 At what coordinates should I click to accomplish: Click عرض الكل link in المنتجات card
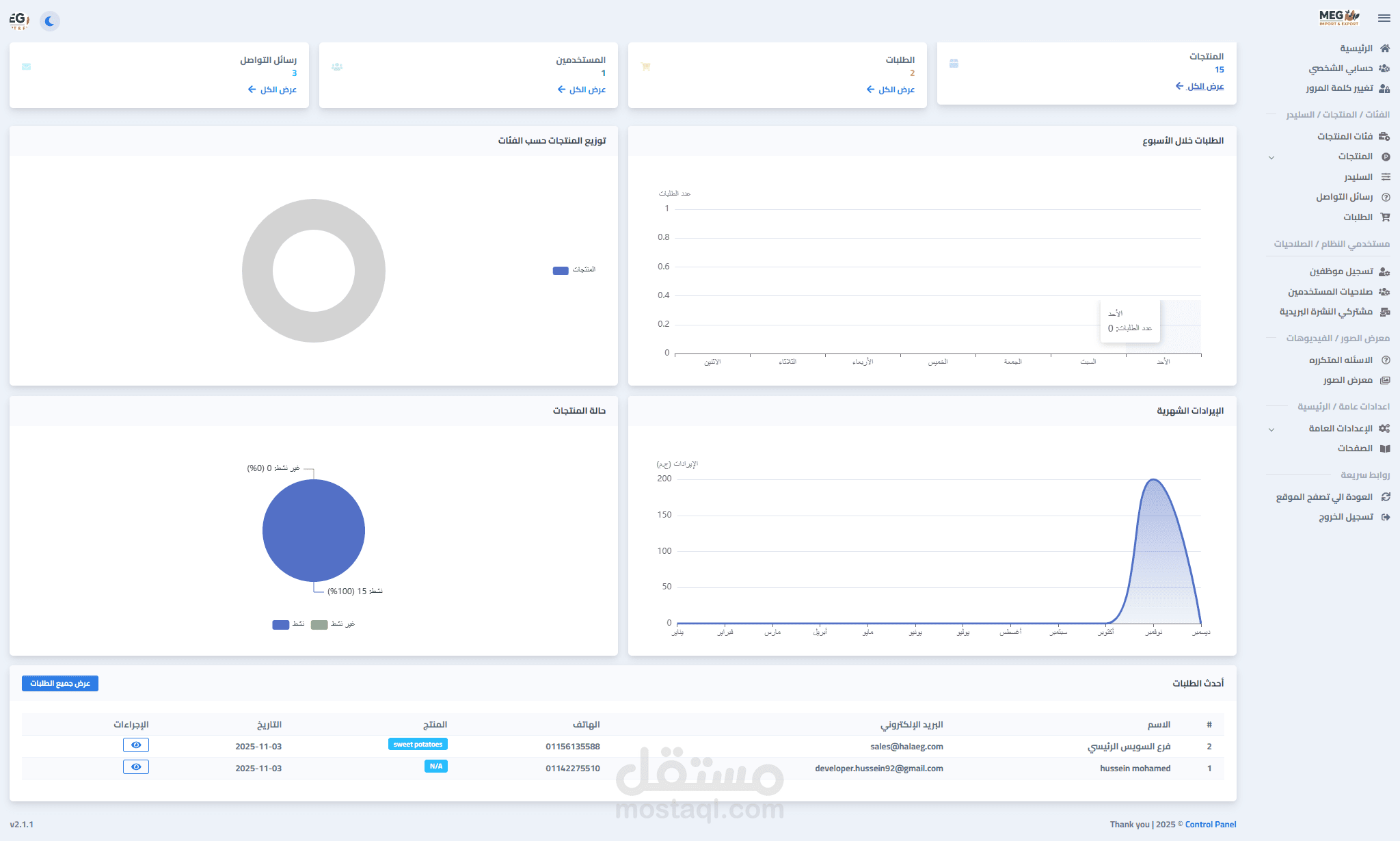tap(1200, 86)
